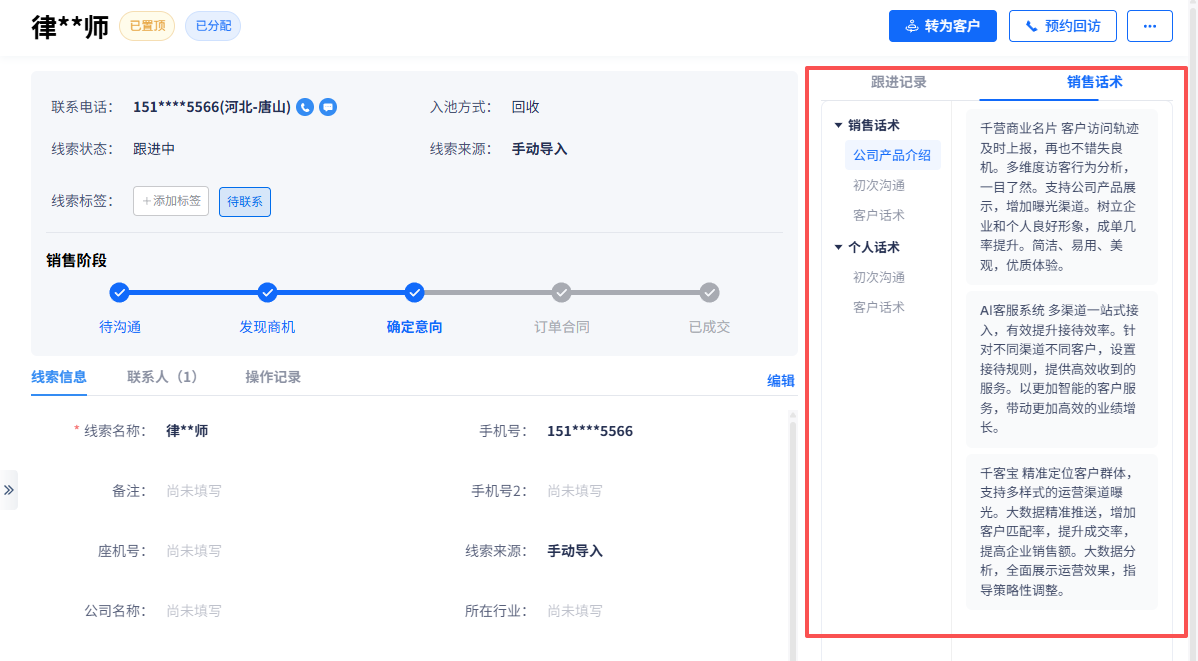Viewport: 1198px width, 661px height.
Task: Switch to the 跟进记录 tab
Action: (x=898, y=82)
